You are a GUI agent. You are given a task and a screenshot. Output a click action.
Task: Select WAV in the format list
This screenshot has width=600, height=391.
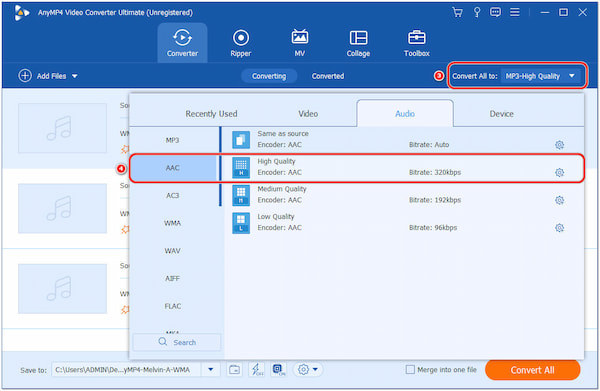click(x=173, y=251)
